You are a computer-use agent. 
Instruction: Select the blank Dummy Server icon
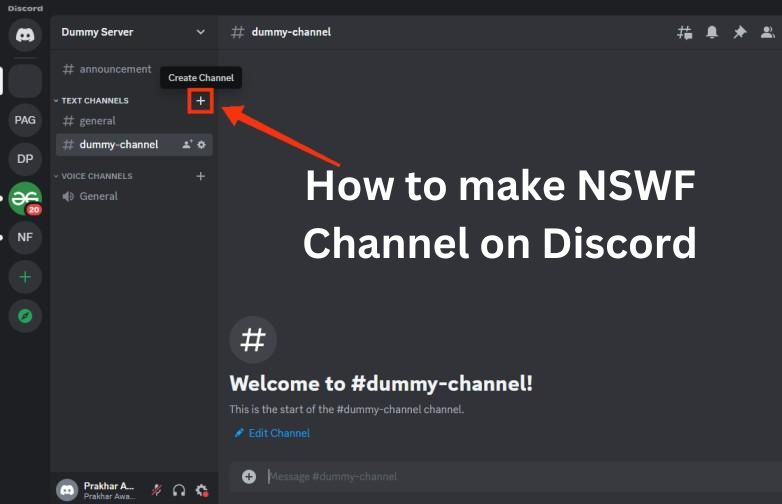pos(25,81)
